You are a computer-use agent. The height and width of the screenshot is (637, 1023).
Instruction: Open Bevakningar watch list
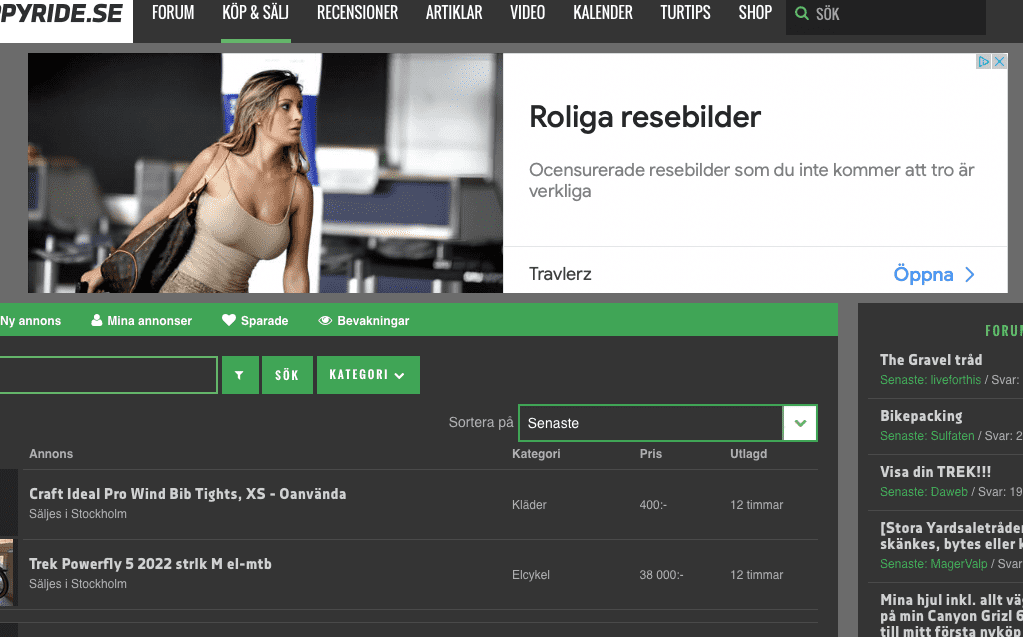[x=373, y=320]
